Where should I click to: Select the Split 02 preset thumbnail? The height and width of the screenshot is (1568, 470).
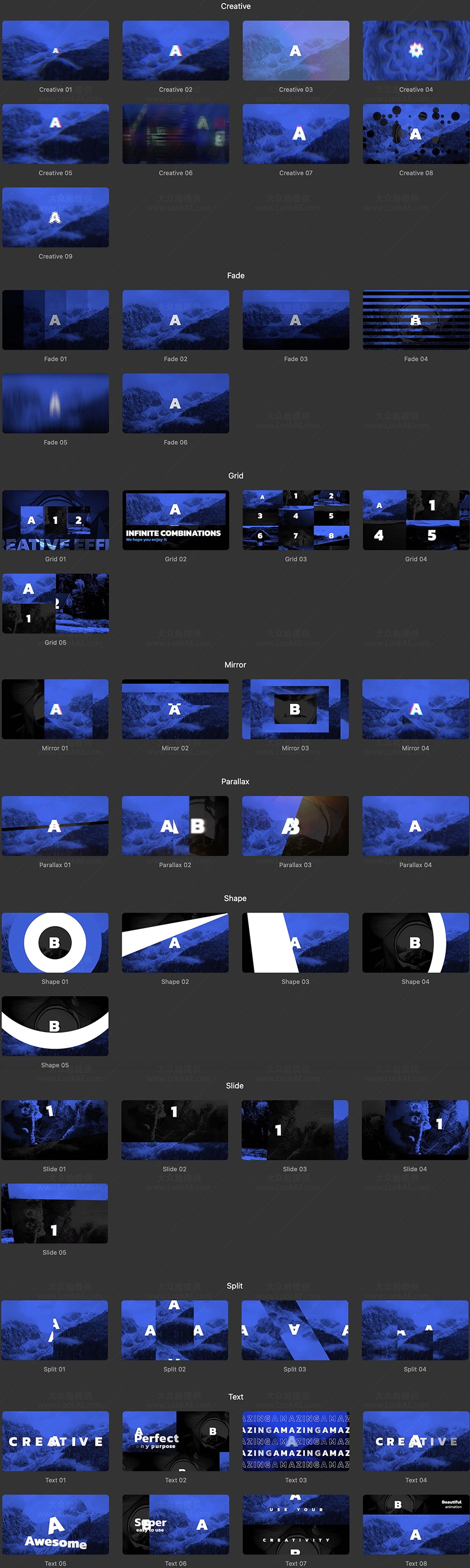point(175,1330)
